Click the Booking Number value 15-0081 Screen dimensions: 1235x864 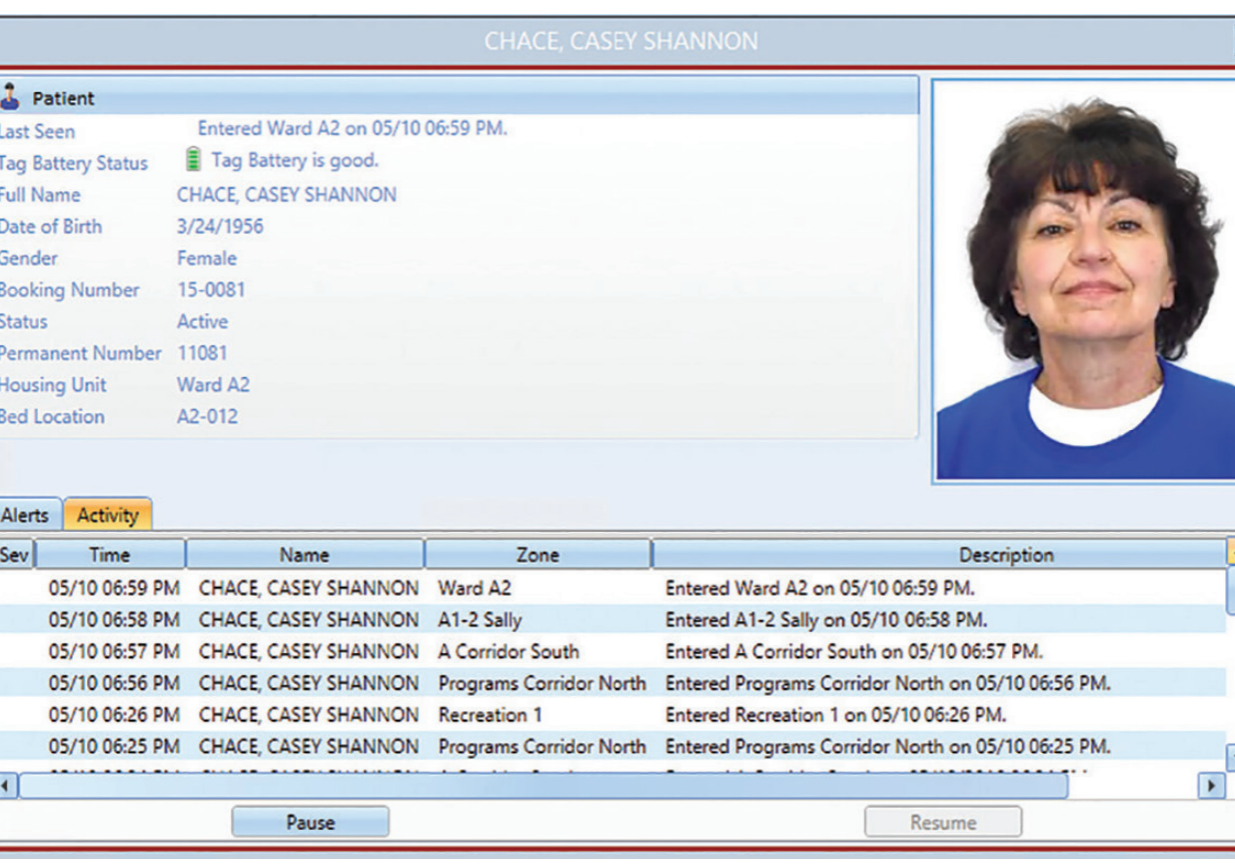click(x=210, y=290)
